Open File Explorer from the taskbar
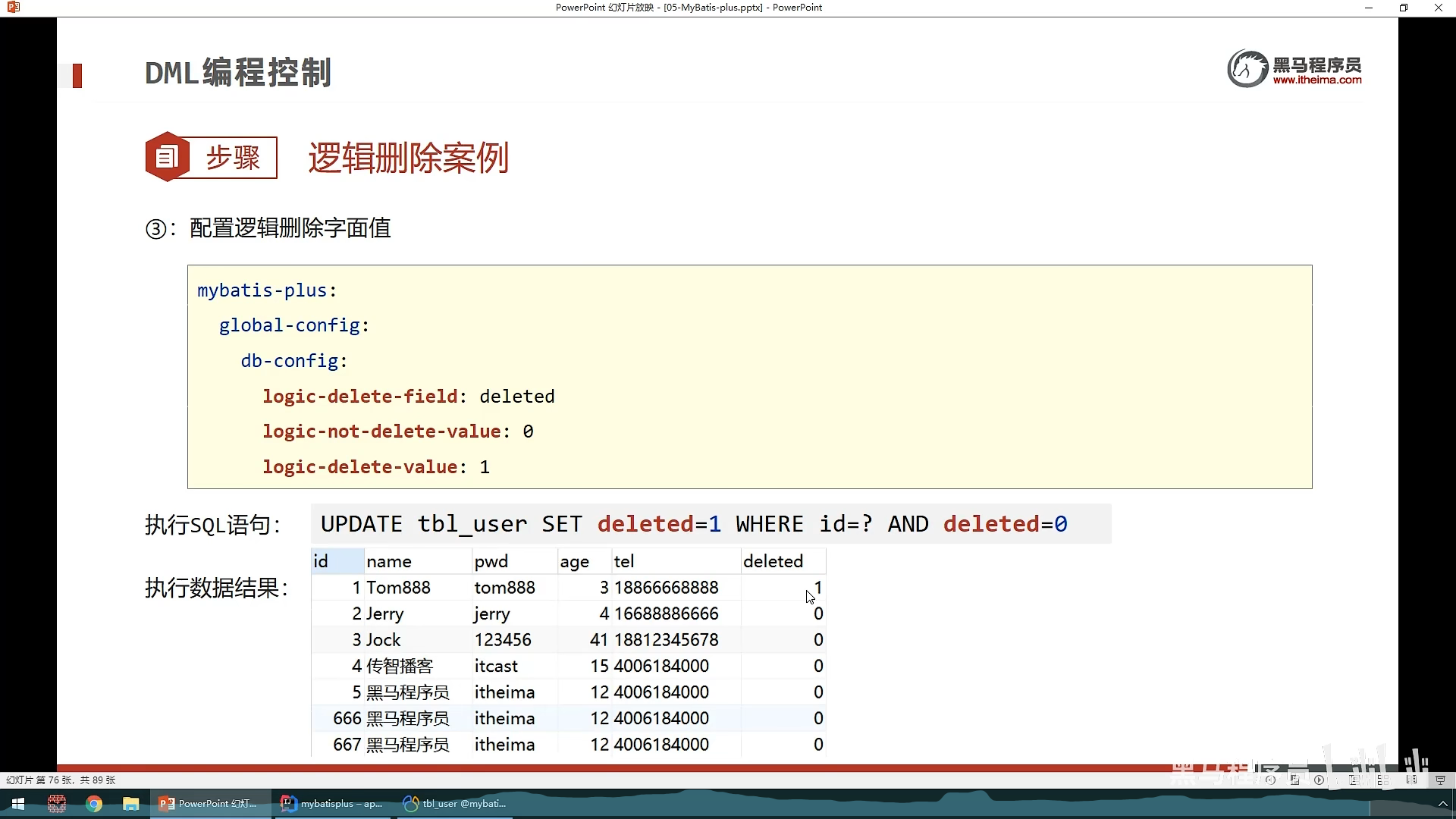Viewport: 1456px width, 819px height. 131,804
